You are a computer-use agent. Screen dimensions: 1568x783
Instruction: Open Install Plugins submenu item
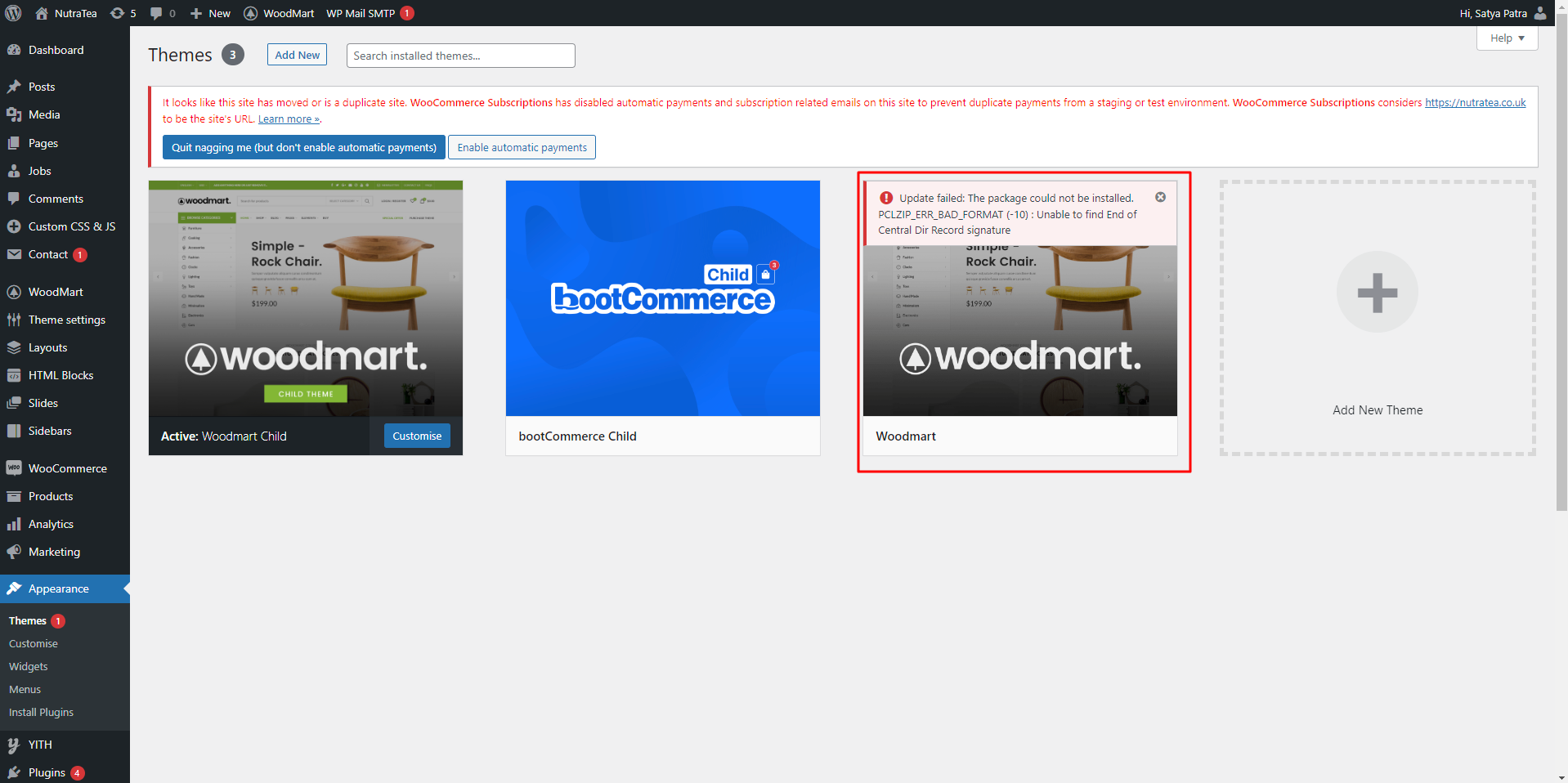[x=42, y=713]
